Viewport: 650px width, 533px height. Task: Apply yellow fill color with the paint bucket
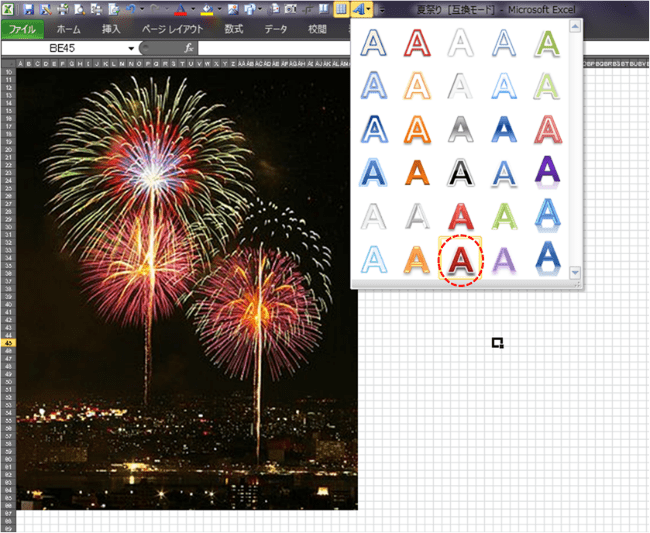pos(207,9)
